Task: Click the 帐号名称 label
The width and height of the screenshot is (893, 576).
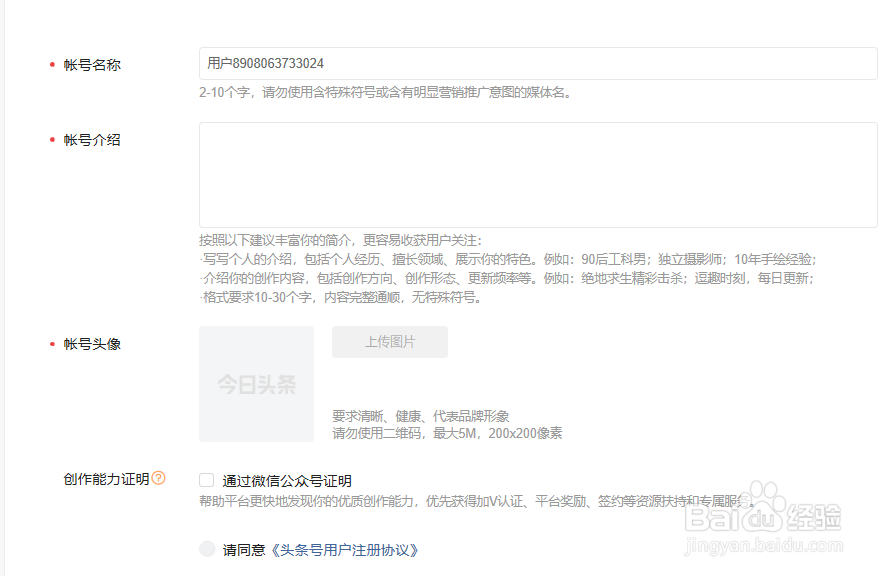Action: point(92,65)
